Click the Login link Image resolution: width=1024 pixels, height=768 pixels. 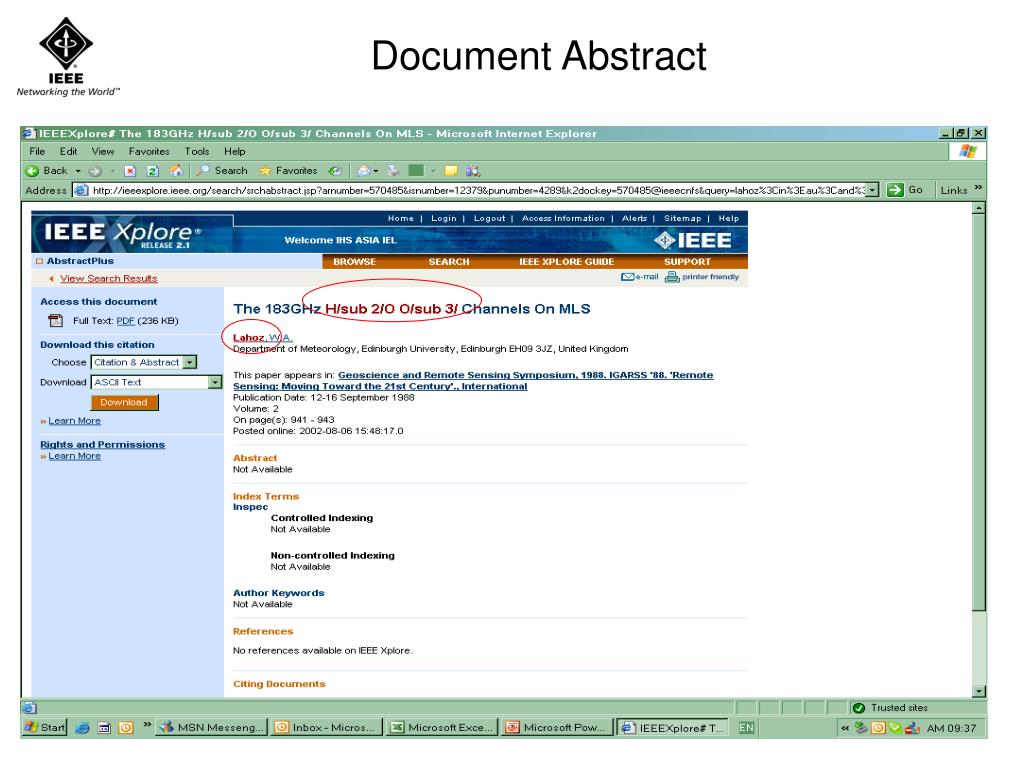click(443, 219)
